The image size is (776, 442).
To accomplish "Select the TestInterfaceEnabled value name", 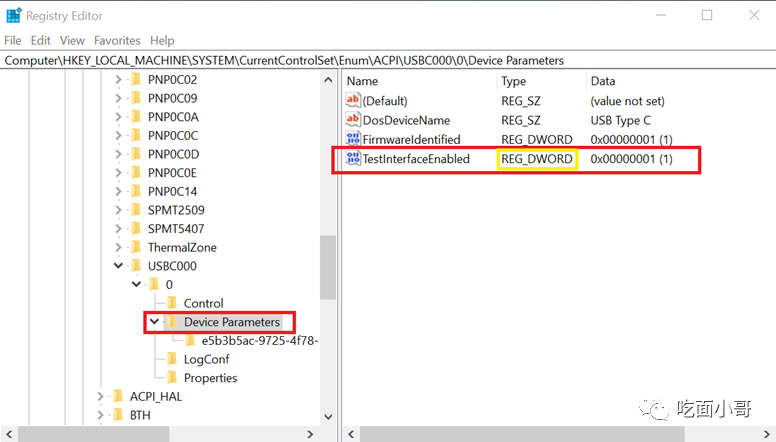I will (416, 159).
